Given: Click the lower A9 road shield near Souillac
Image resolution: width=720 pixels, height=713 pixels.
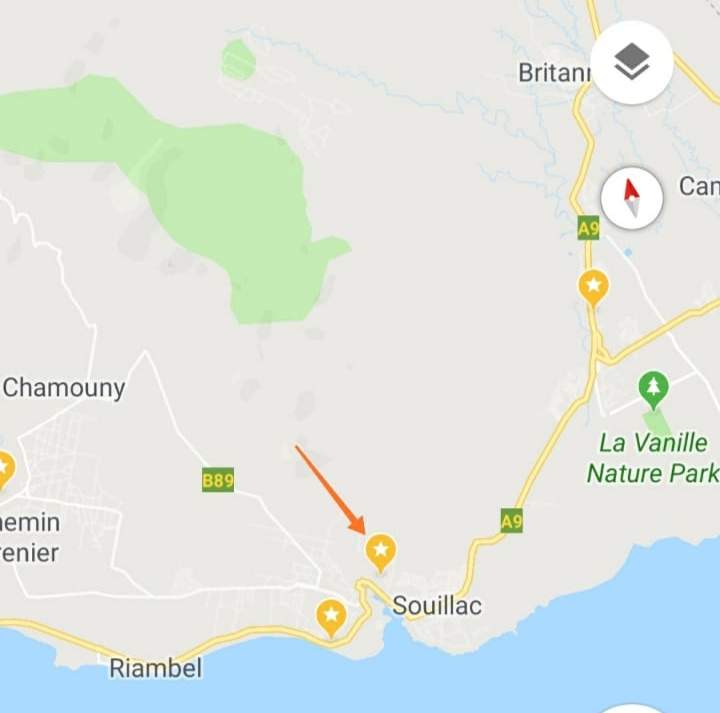Looking at the screenshot, I should (x=512, y=521).
